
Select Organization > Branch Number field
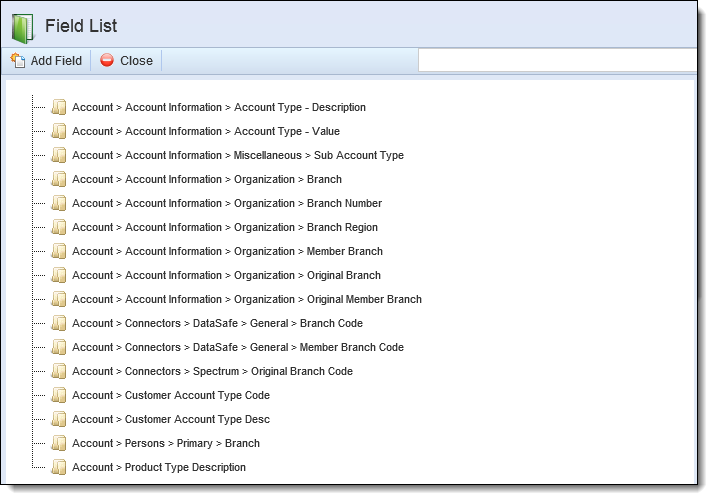227,203
